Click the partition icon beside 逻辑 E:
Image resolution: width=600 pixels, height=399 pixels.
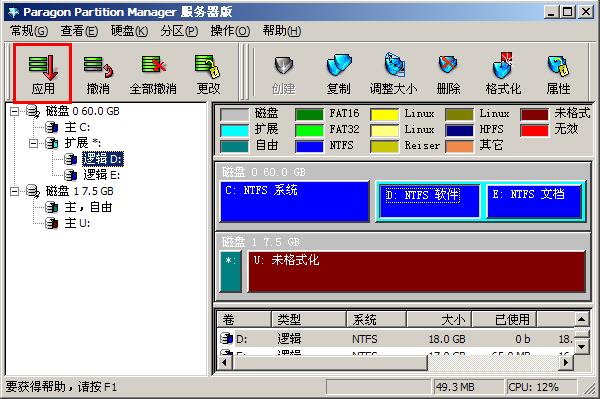point(70,175)
